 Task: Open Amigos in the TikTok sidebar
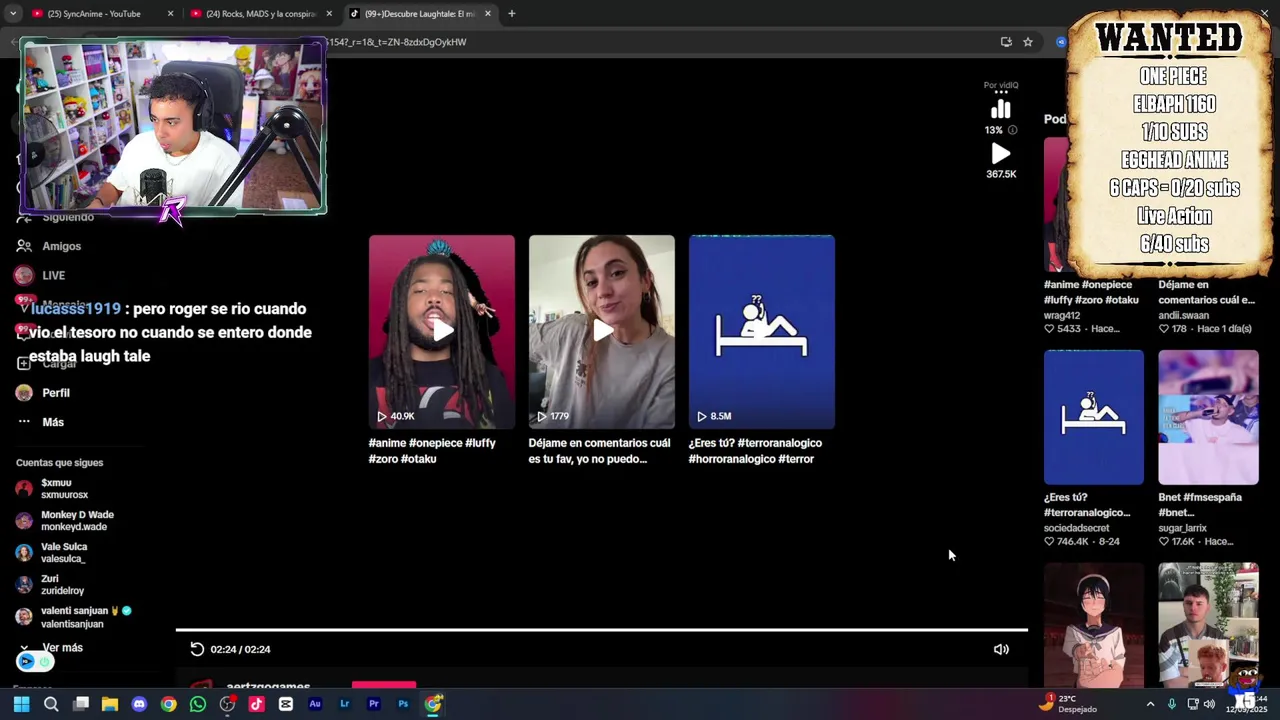61,246
